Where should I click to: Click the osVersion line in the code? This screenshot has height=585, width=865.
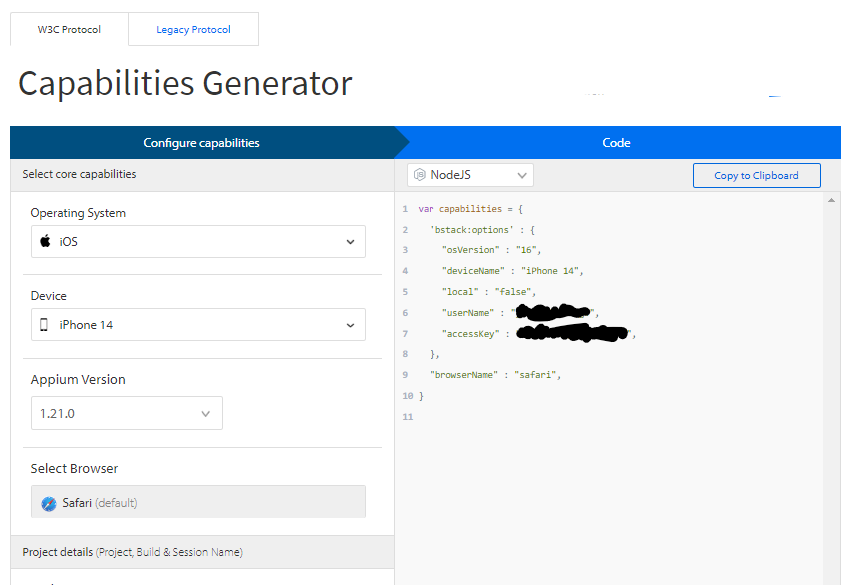[490, 250]
